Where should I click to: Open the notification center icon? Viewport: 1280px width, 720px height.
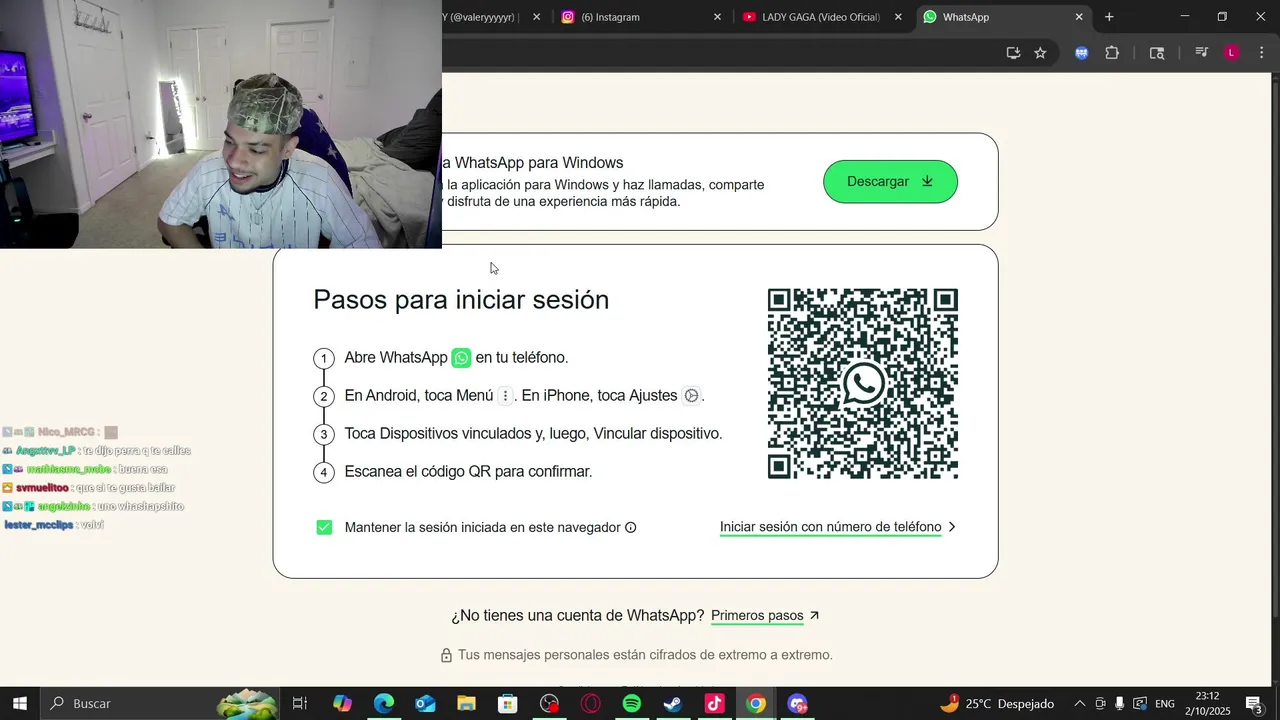pyautogui.click(x=1253, y=704)
